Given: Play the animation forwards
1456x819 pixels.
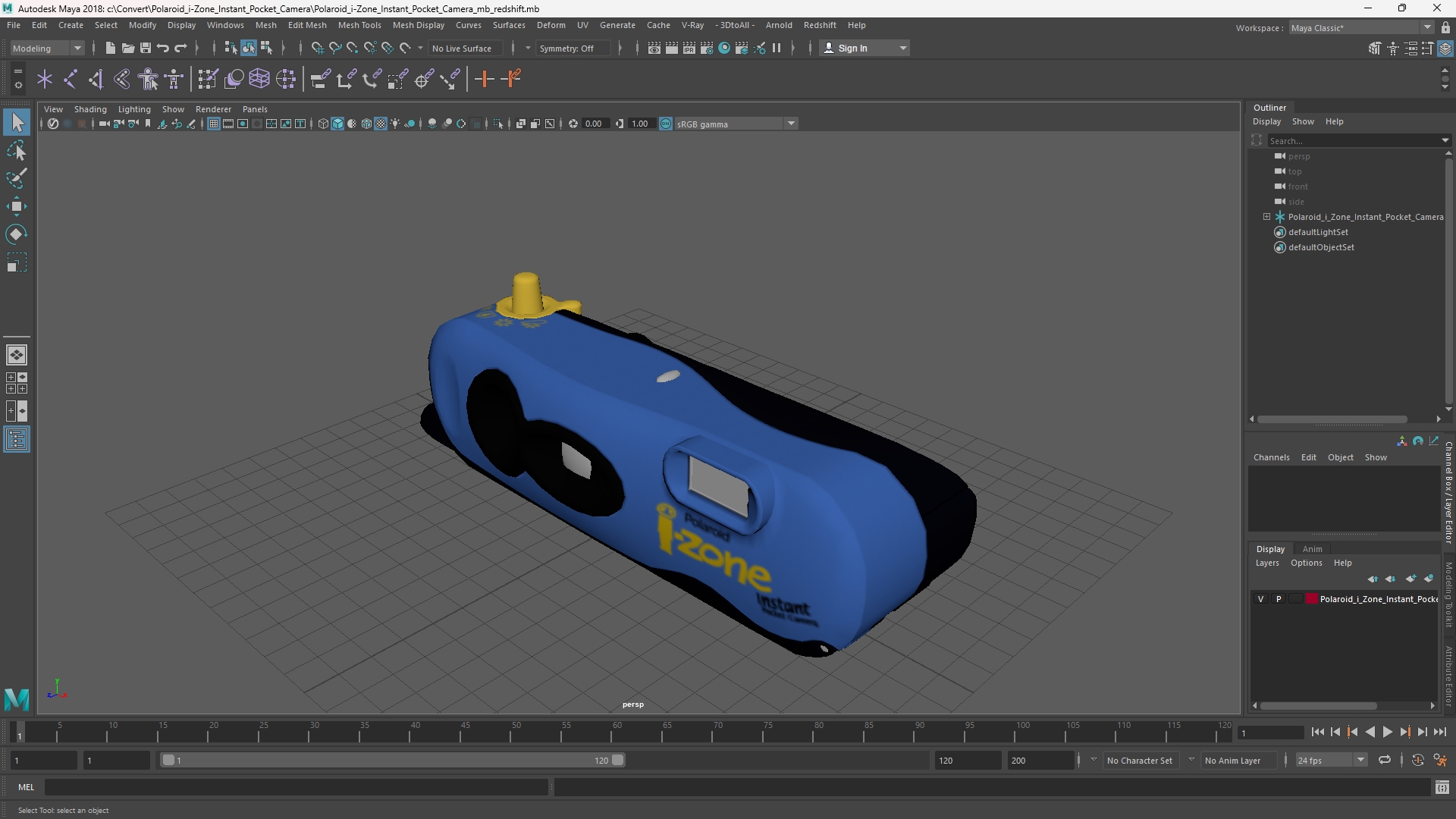Looking at the screenshot, I should click(1387, 732).
